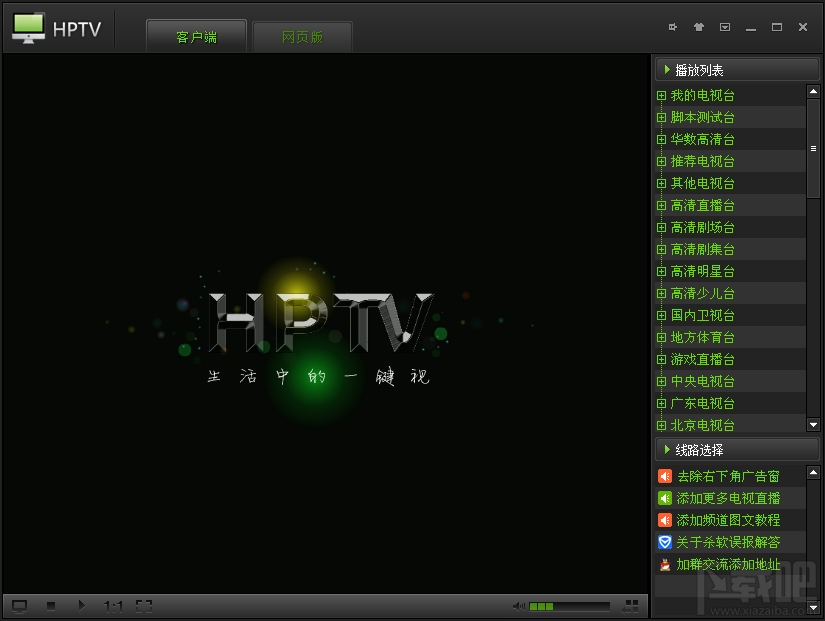
Task: Expand the 高清直播台 tree node
Action: coord(661,206)
